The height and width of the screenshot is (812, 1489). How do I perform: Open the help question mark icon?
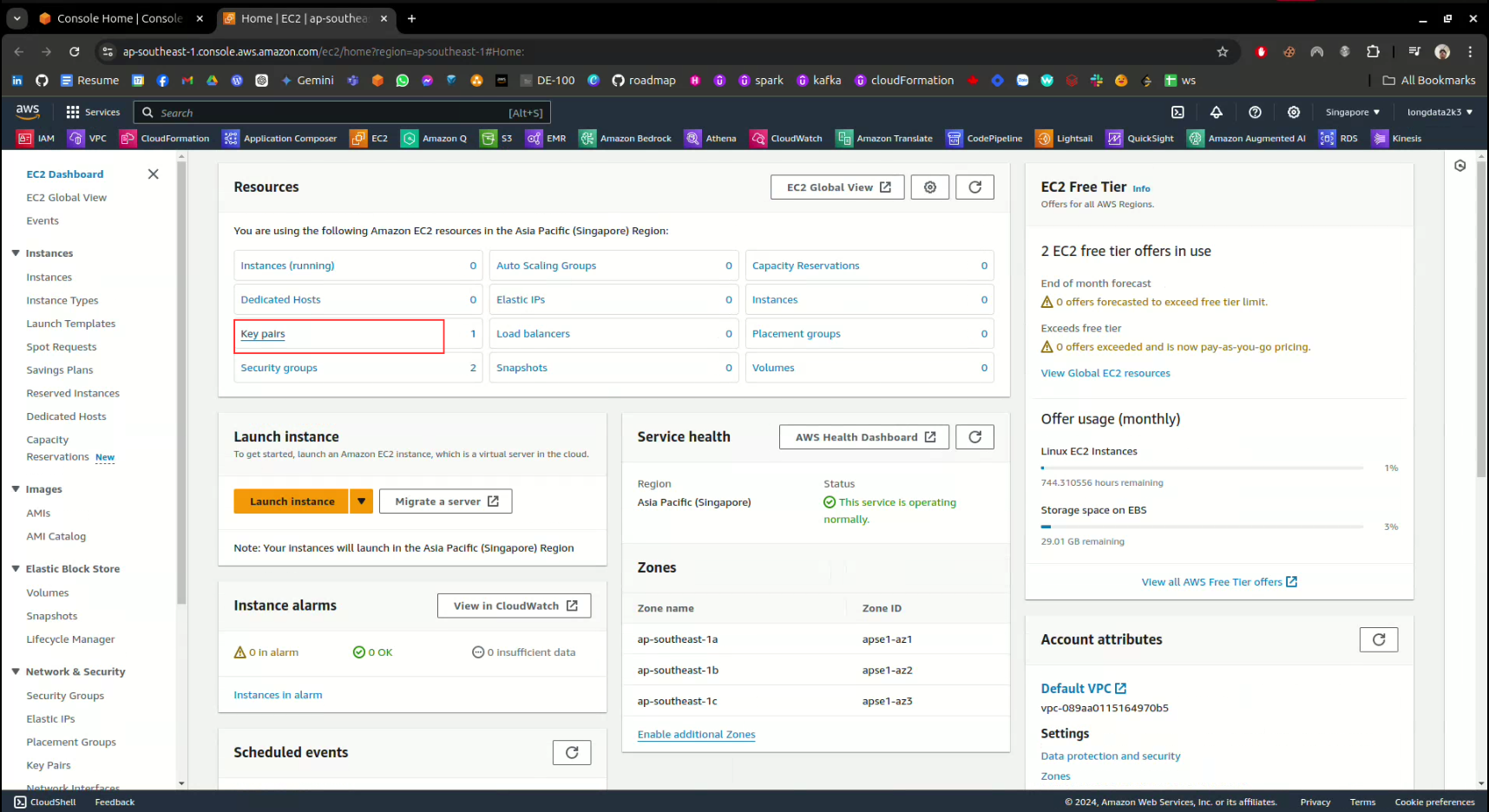[x=1255, y=112]
